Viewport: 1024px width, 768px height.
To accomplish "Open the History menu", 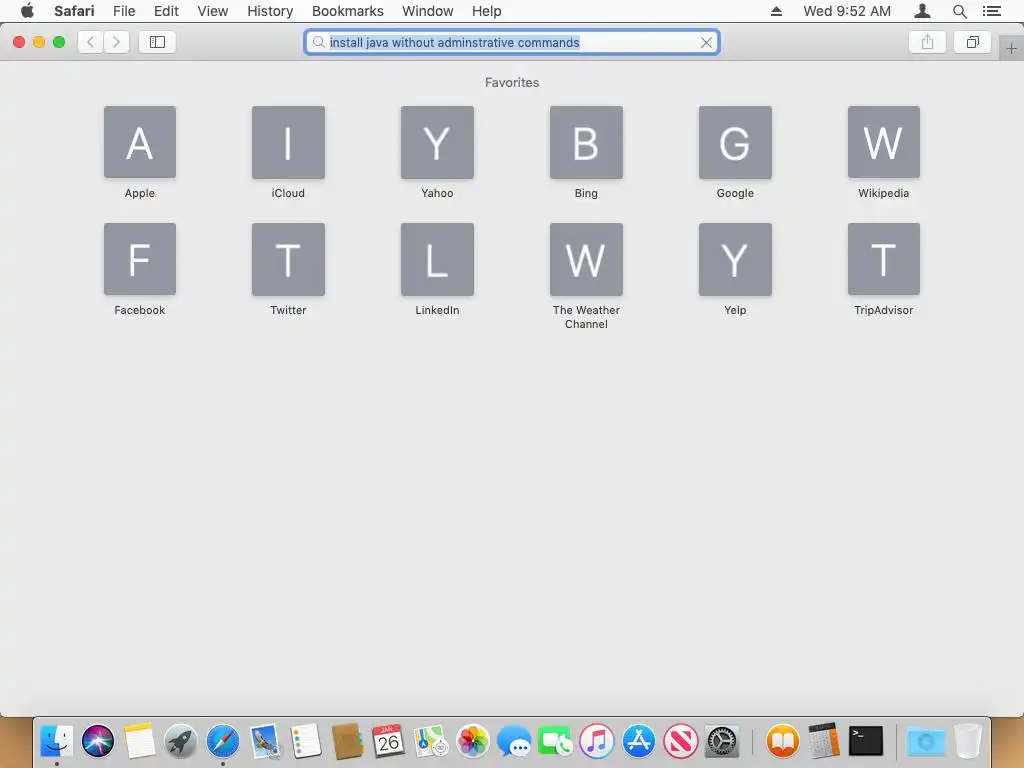I will coord(270,11).
